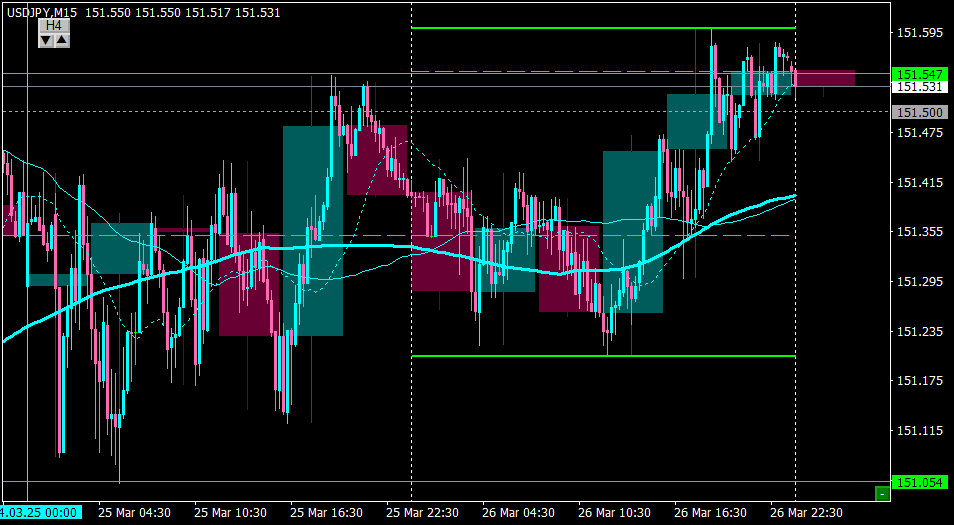
Task: Click the 151.595 price scale value
Action: (x=920, y=33)
